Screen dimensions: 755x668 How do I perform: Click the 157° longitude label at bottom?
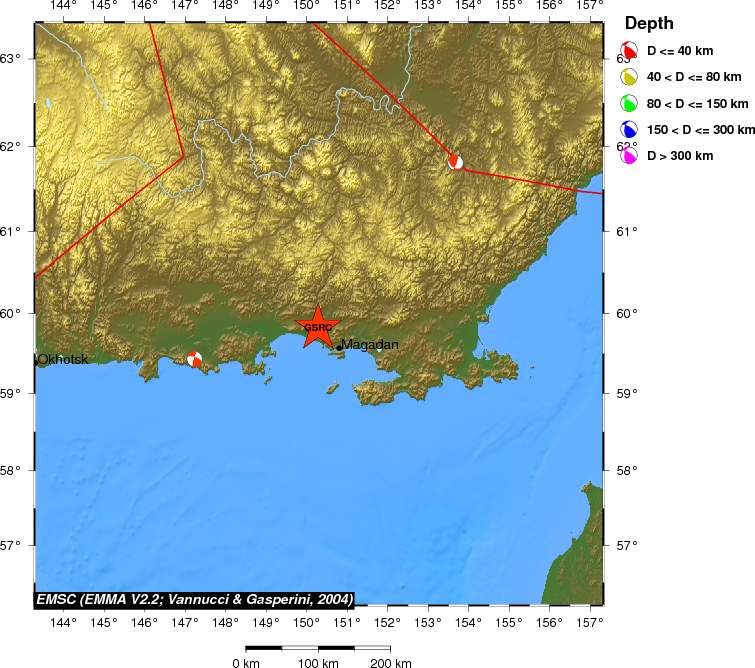(590, 623)
